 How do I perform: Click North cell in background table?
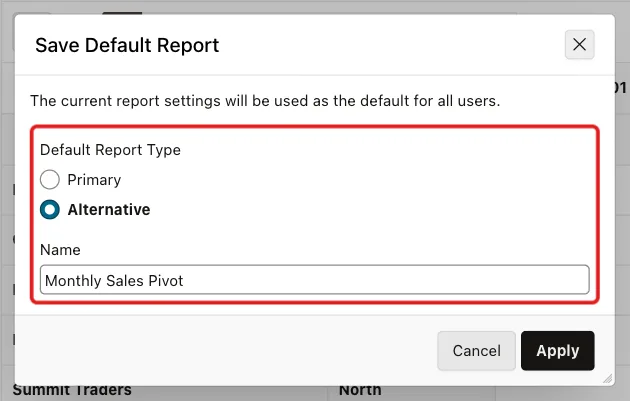(360, 391)
